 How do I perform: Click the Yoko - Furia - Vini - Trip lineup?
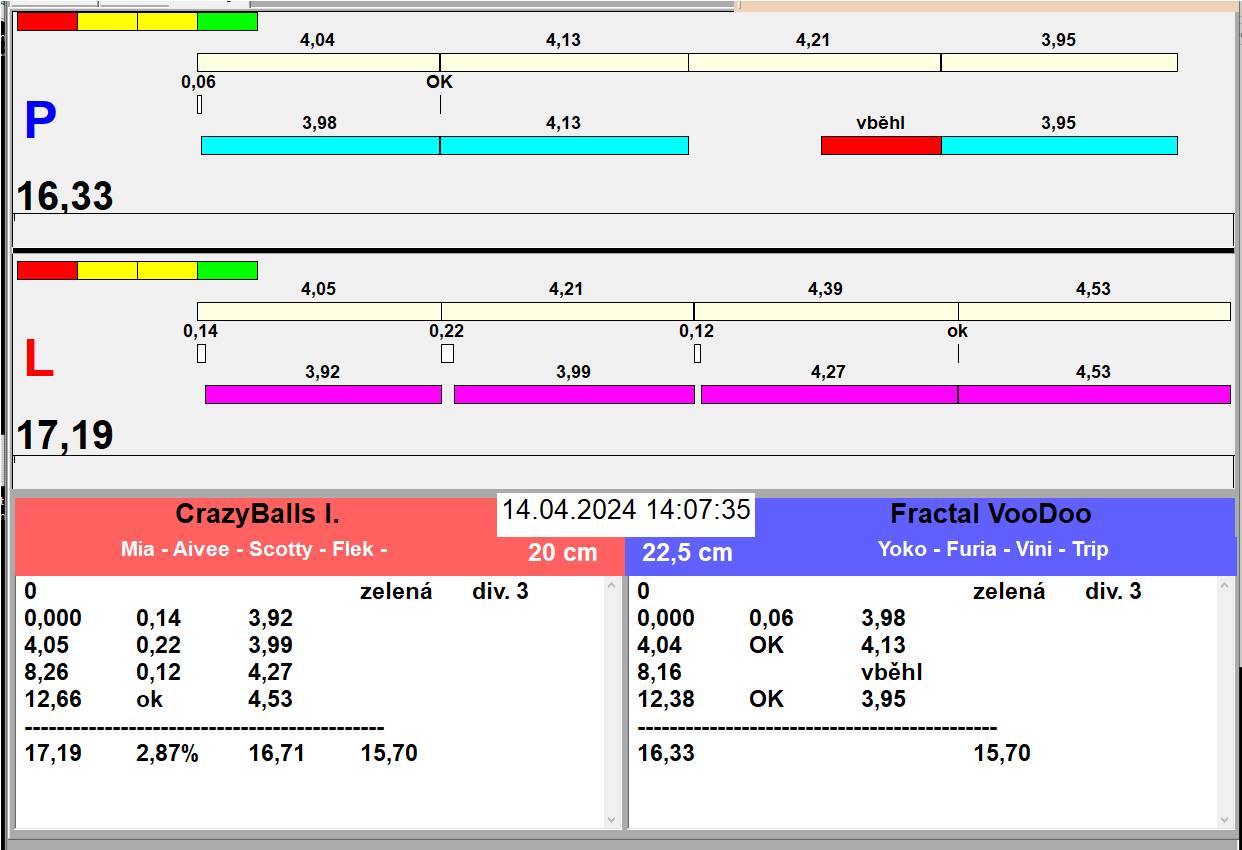tap(992, 549)
